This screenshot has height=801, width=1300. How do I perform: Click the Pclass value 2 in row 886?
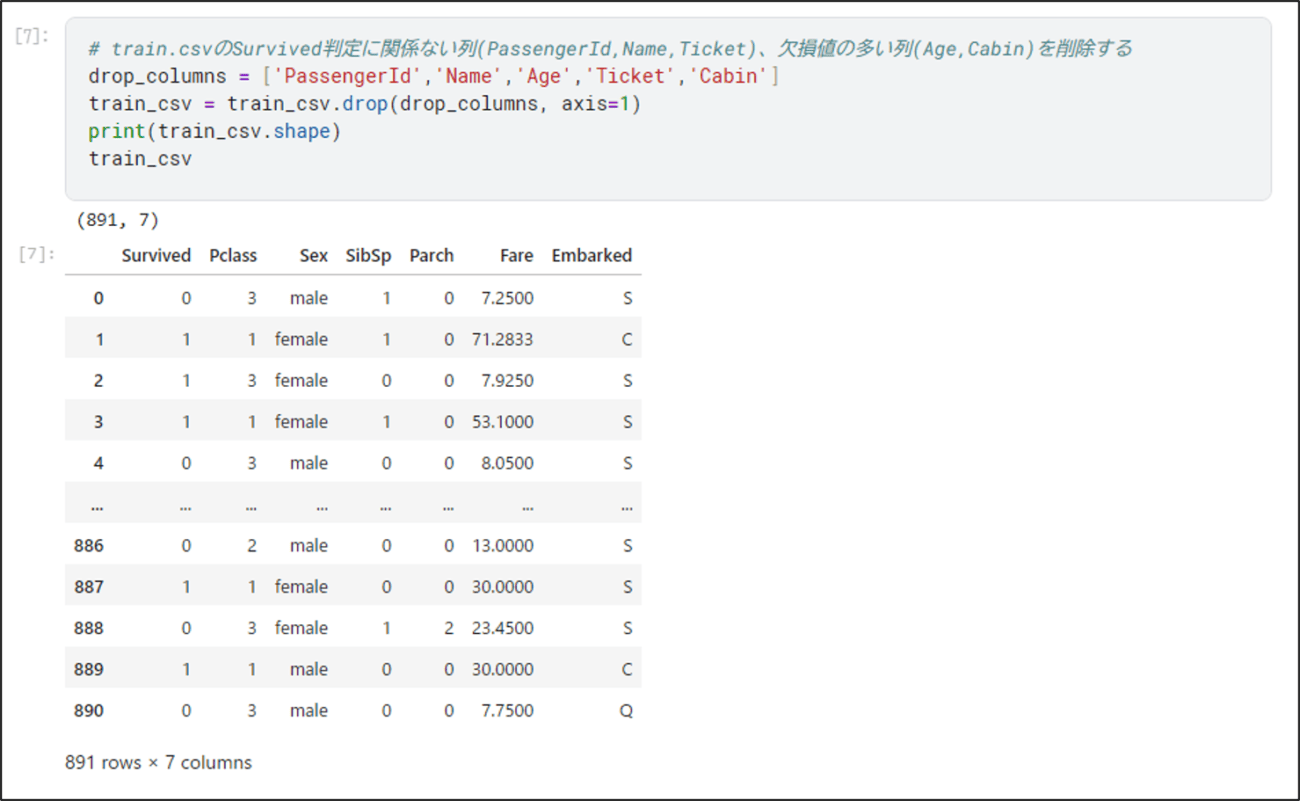(252, 546)
